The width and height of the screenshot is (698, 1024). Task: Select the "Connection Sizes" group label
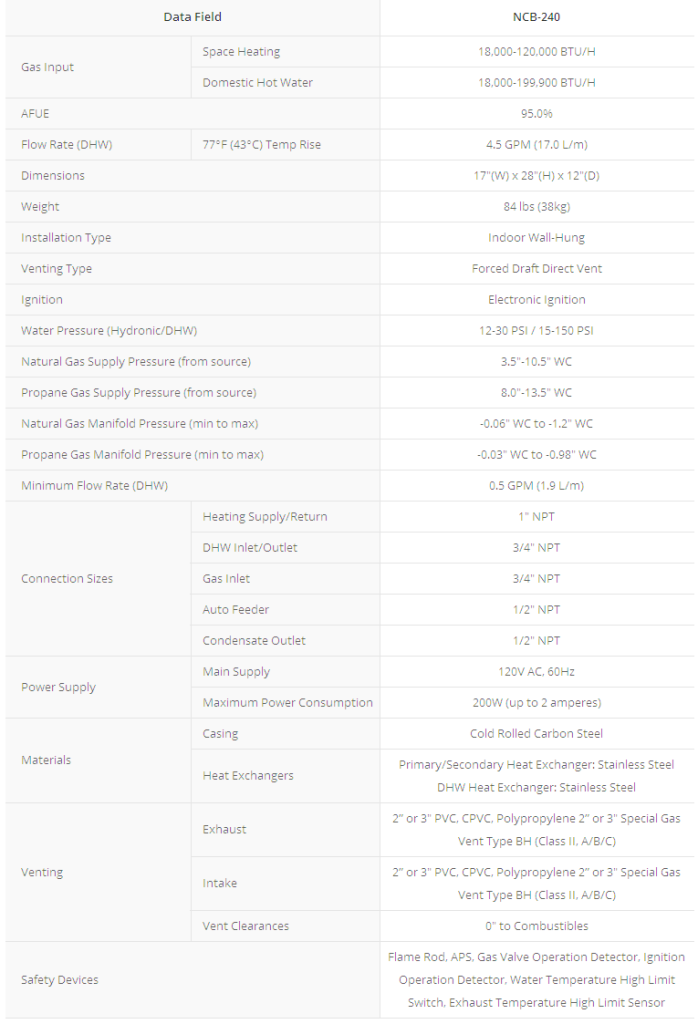click(x=67, y=579)
